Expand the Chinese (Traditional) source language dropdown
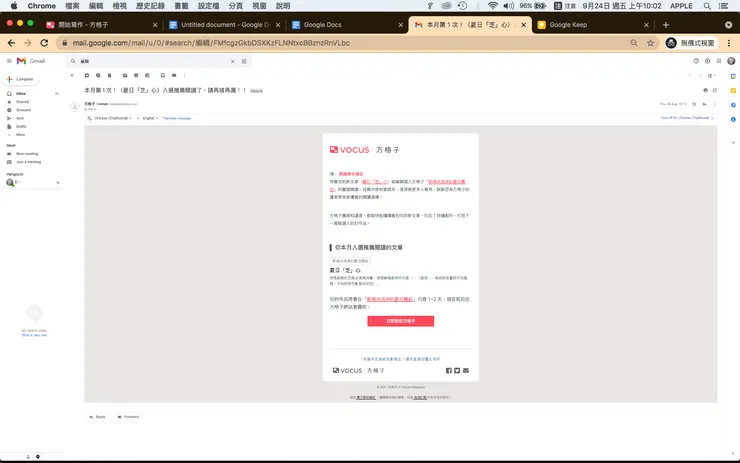 pos(112,118)
